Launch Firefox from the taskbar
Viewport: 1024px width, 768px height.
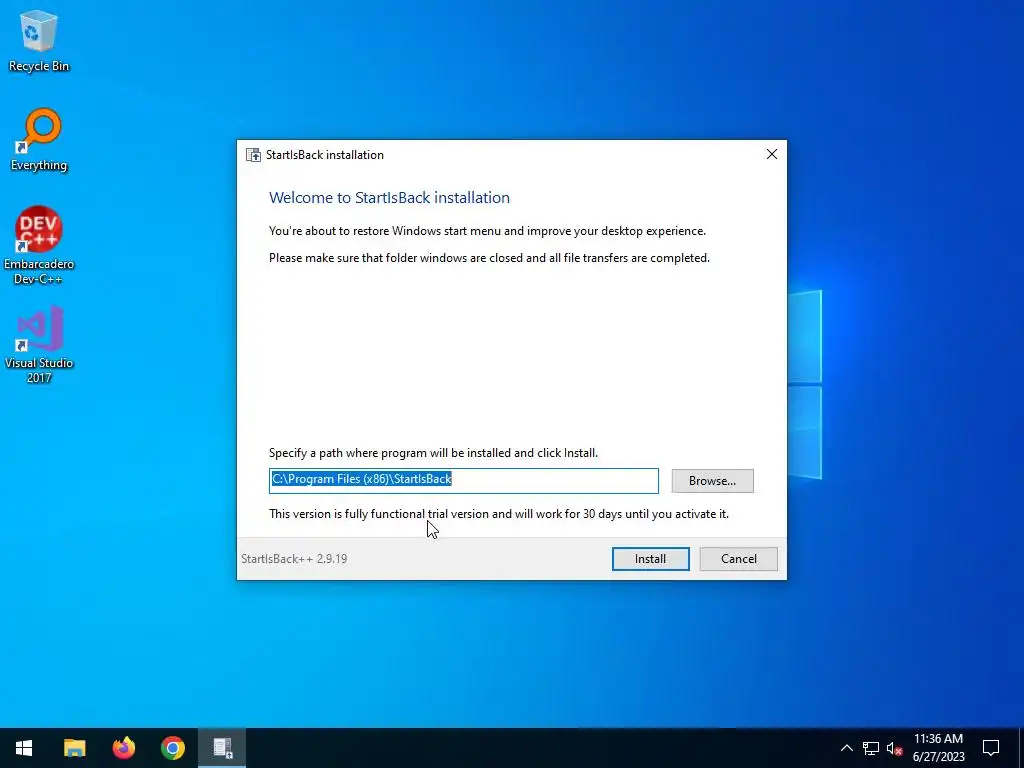click(x=123, y=748)
